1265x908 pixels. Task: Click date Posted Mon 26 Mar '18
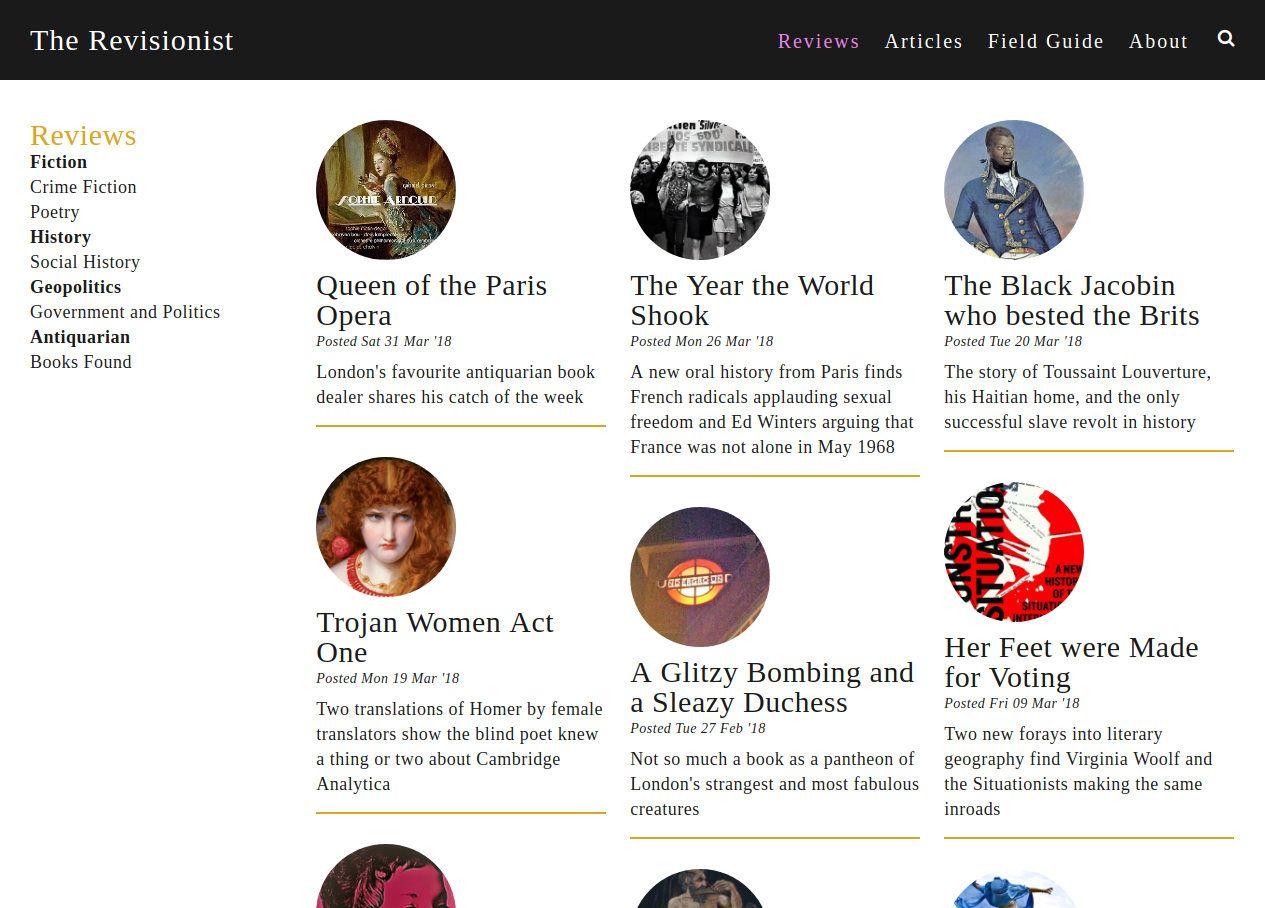702,341
